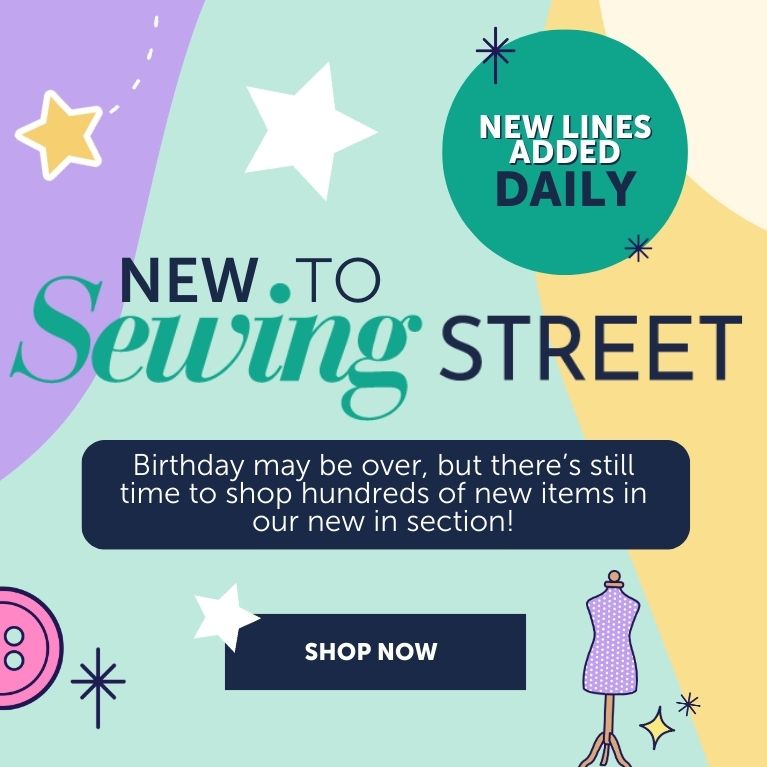Click the green New Lines Added Daily badge
Viewport: 767px width, 767px height.
click(565, 152)
